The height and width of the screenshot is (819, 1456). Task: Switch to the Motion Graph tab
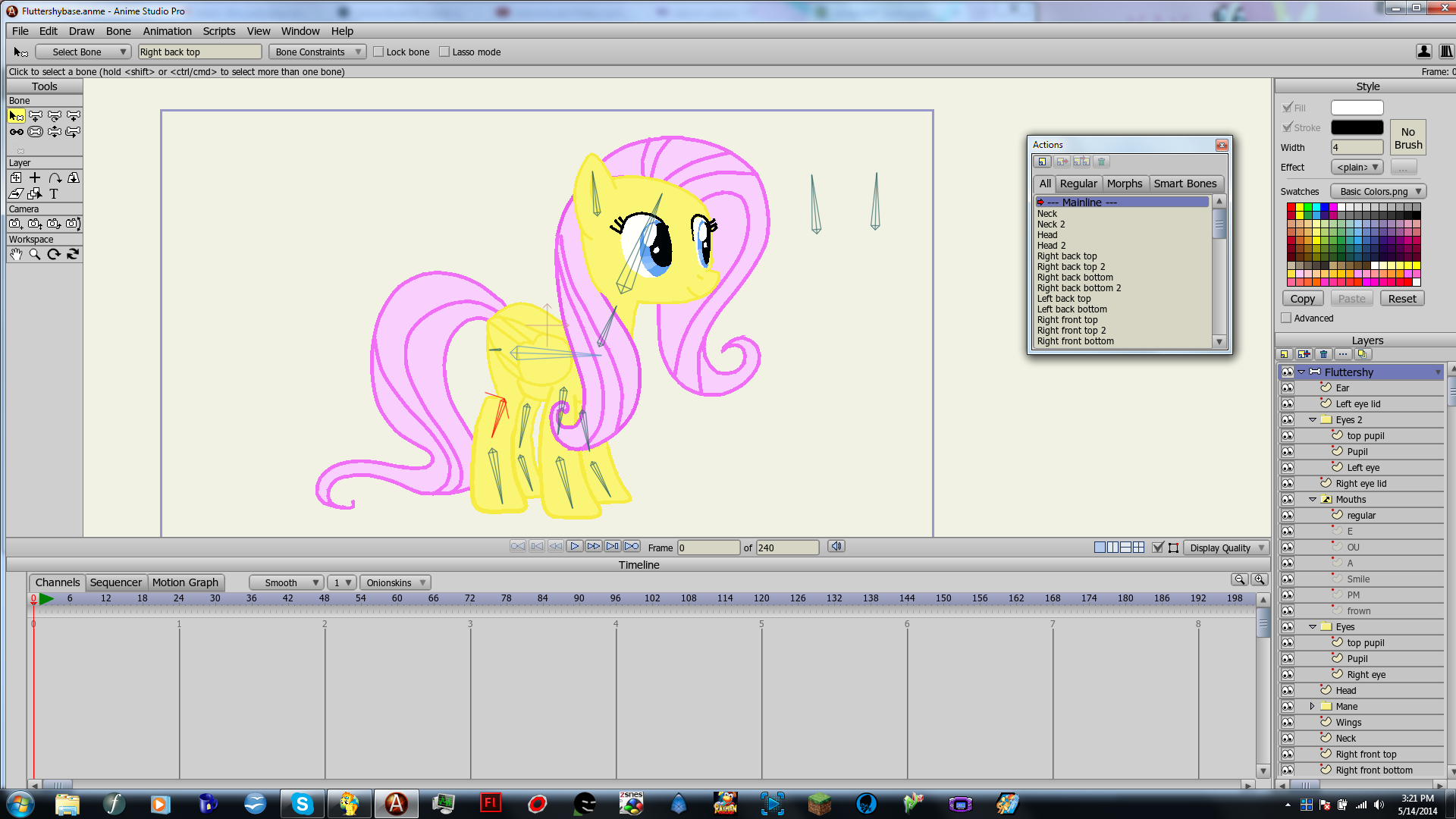(185, 582)
